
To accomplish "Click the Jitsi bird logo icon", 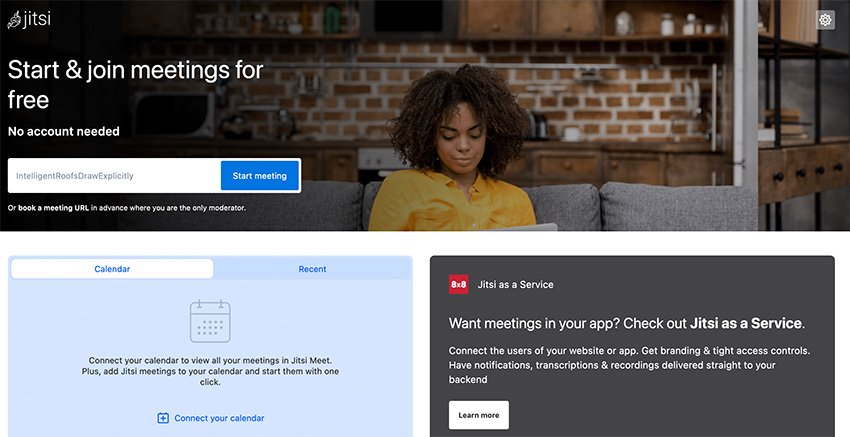I will coord(14,20).
